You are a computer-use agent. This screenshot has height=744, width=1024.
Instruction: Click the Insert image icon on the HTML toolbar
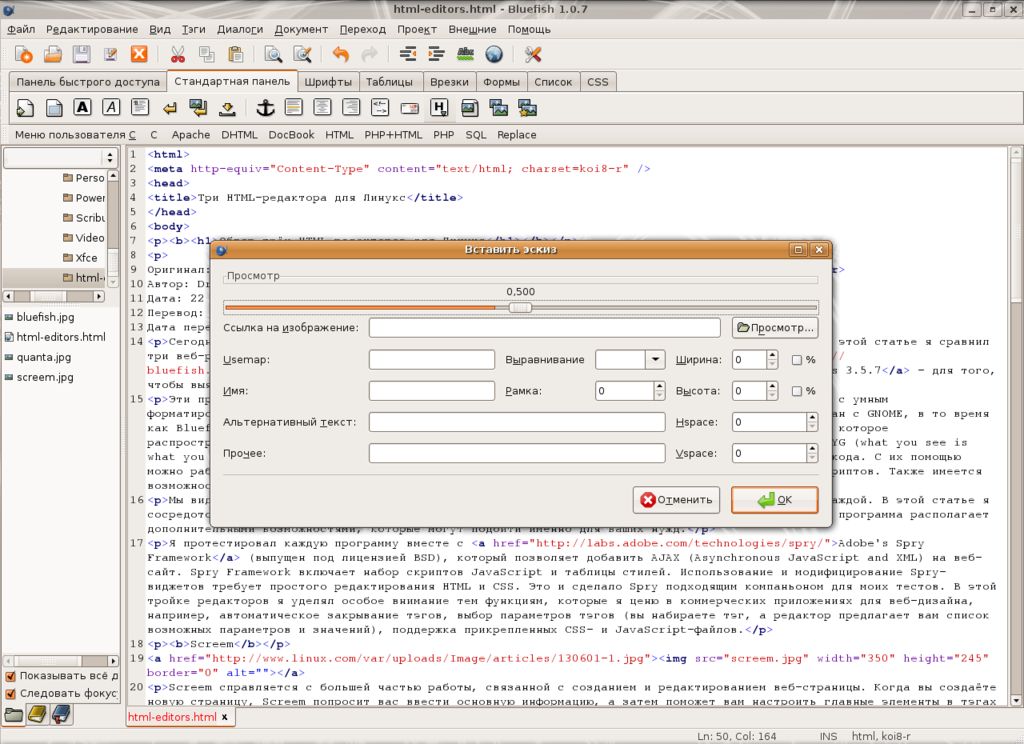(470, 108)
